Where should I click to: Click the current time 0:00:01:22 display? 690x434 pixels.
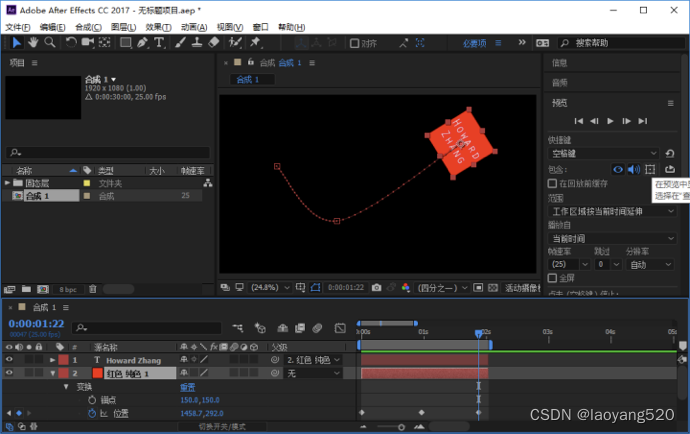click(37, 324)
